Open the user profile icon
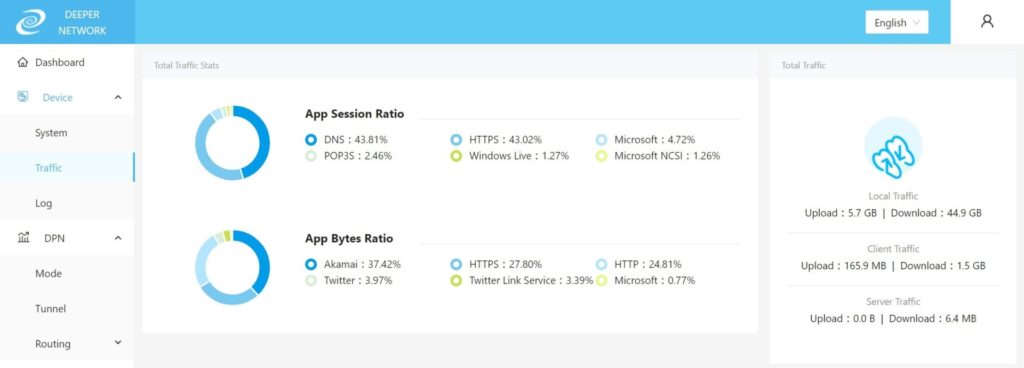This screenshot has width=1024, height=368. click(987, 22)
